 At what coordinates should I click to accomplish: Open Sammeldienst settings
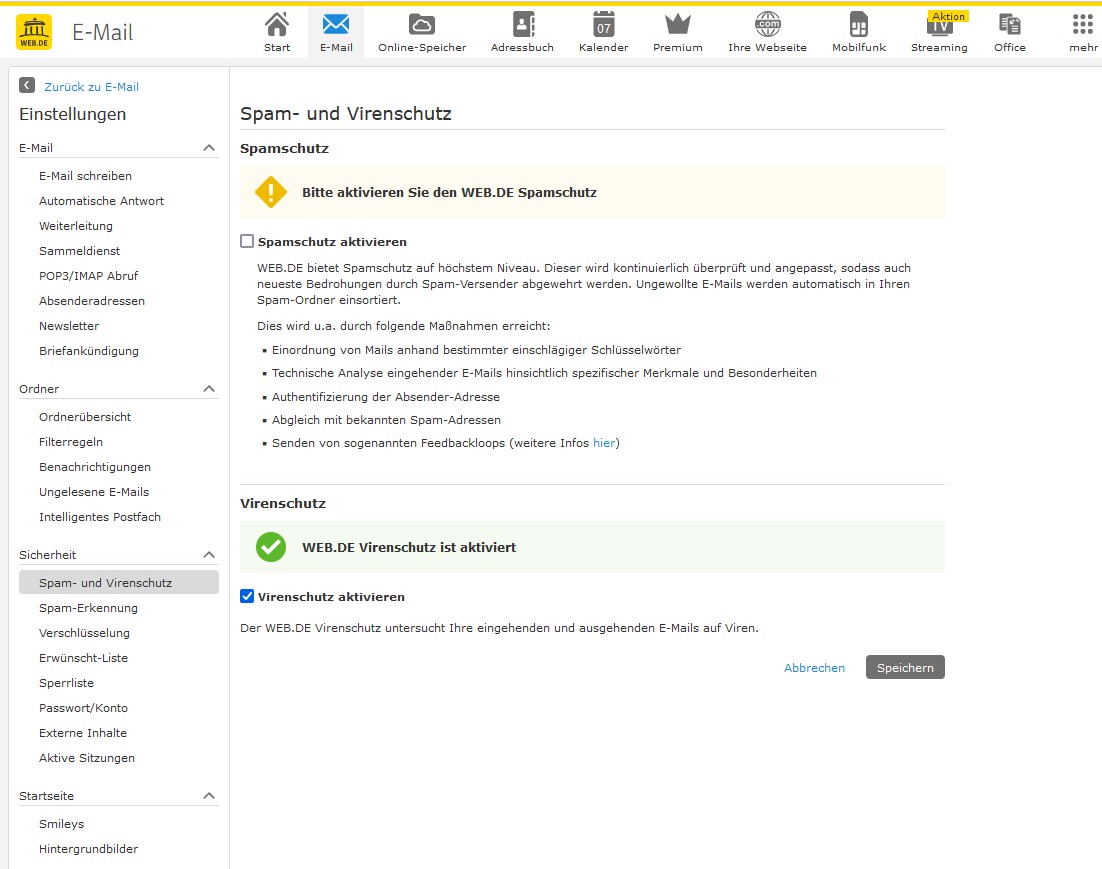tap(79, 251)
